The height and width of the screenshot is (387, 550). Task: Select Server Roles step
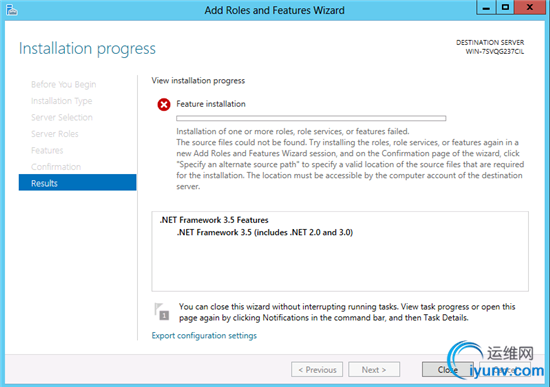point(55,134)
